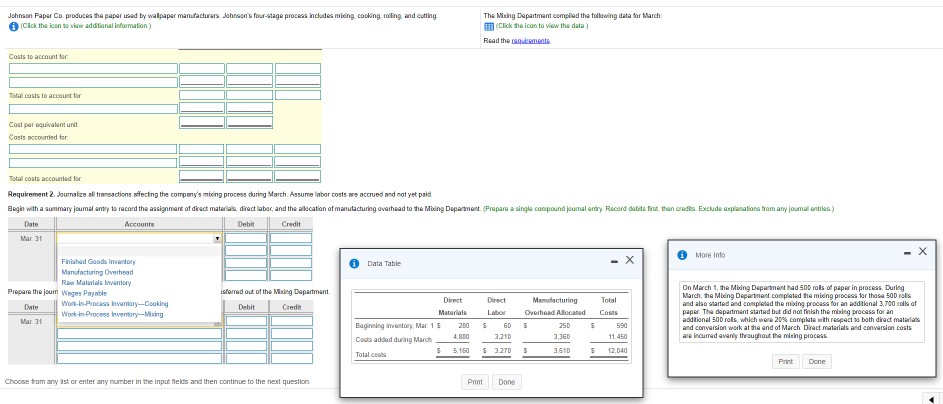Click the additional information icon
This screenshot has width=943, height=404.
coord(13,26)
